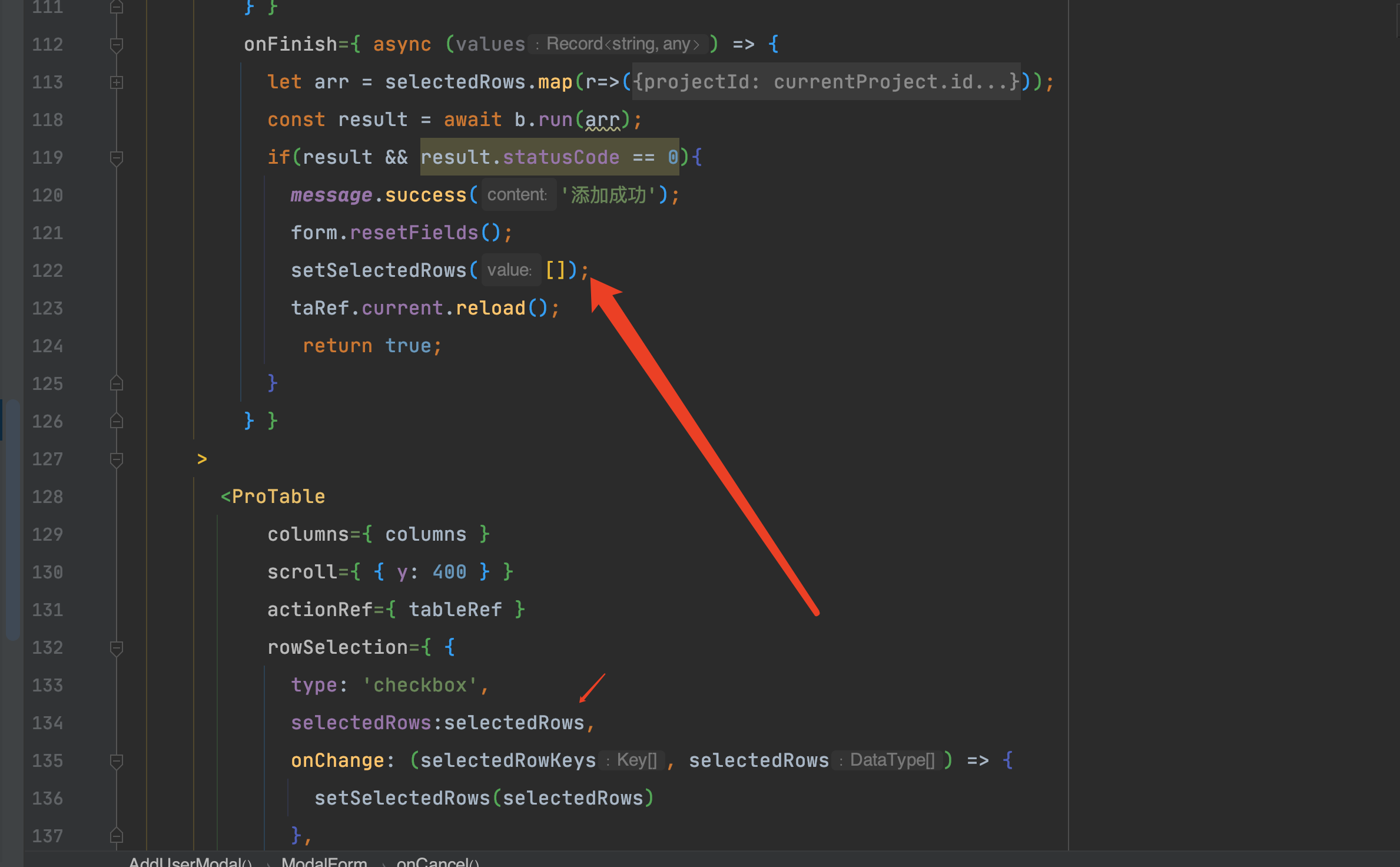The height and width of the screenshot is (867, 1400).
Task: Expand the folded code region at line 113
Action: point(116,82)
